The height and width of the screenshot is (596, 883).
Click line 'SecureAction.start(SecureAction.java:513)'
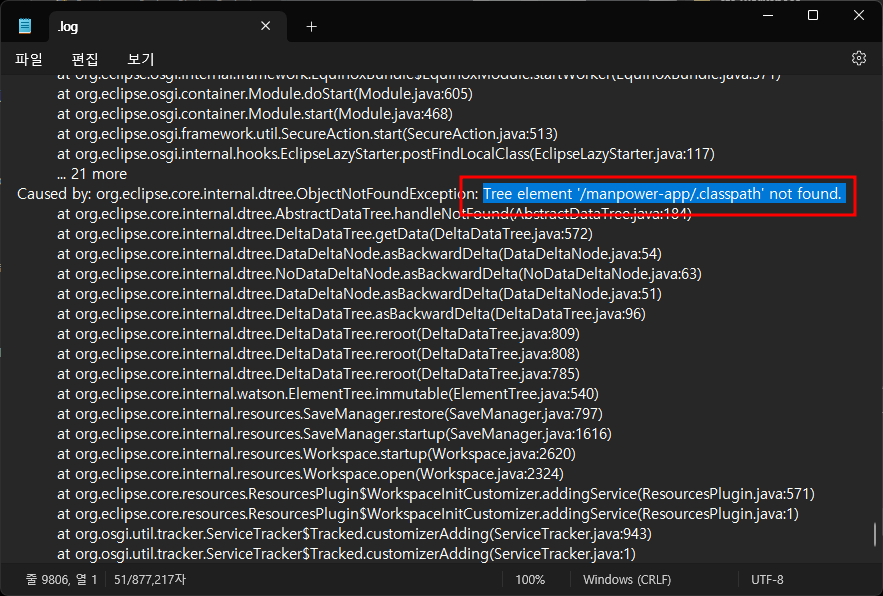307,134
